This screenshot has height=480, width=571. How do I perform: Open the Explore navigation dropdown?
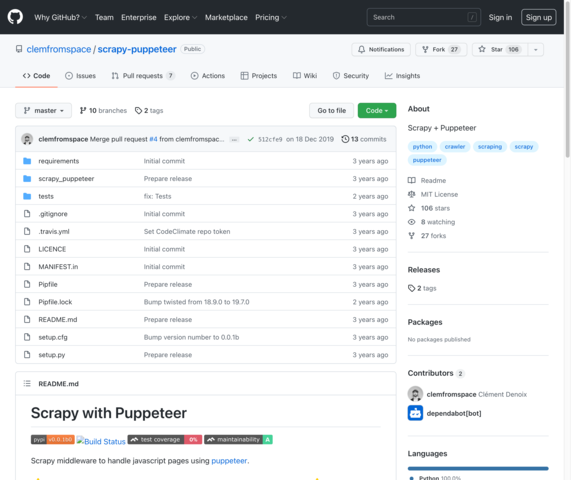[180, 17]
